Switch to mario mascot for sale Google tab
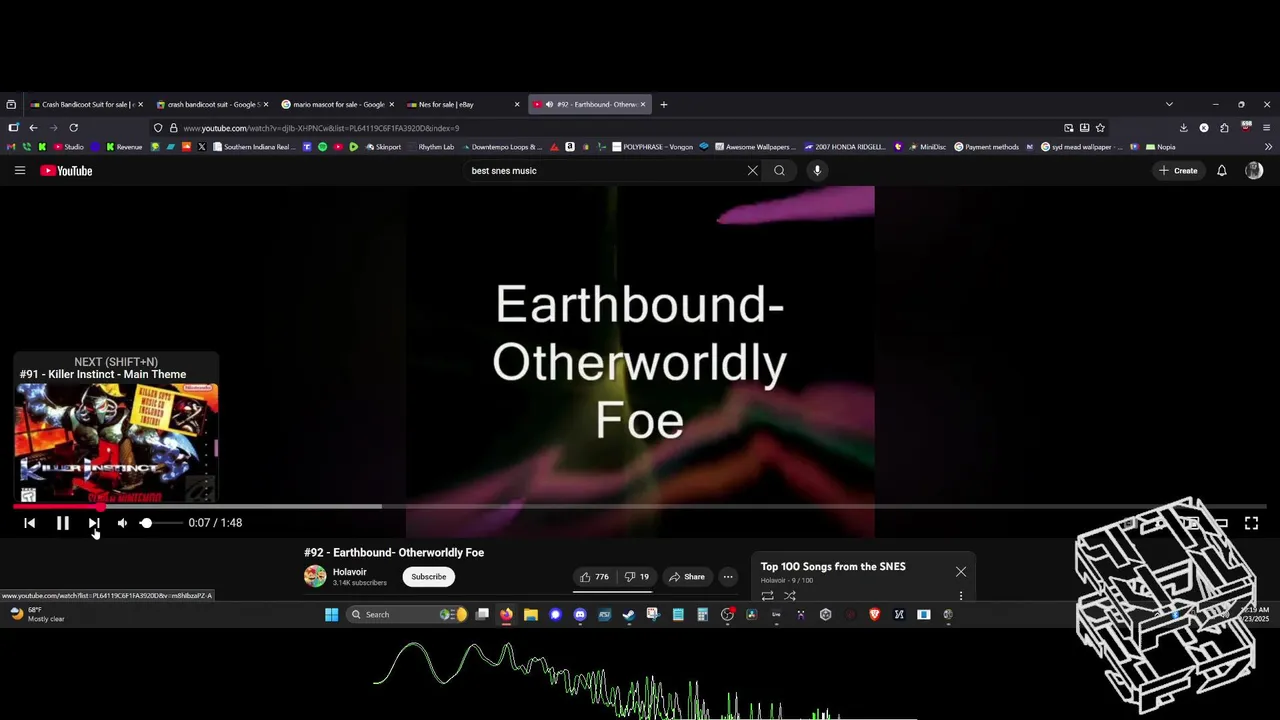Image resolution: width=1280 pixels, height=720 pixels. click(336, 104)
